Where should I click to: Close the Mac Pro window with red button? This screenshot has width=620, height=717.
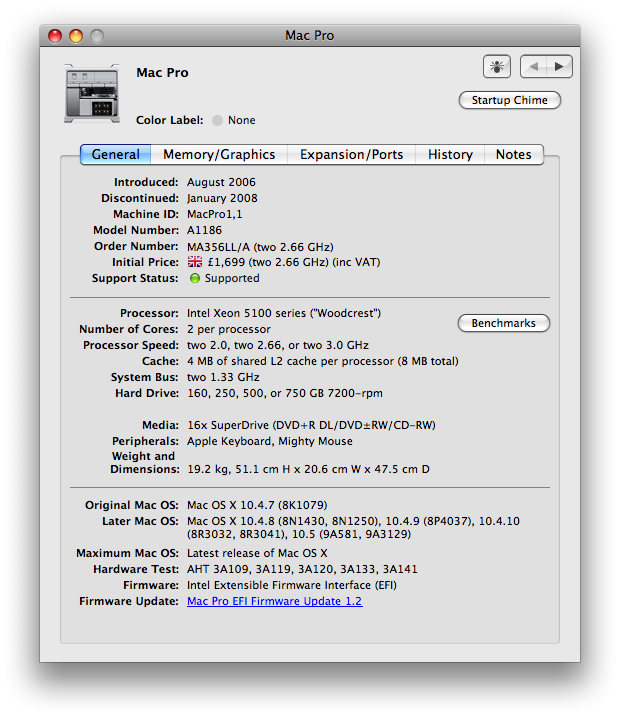(55, 36)
